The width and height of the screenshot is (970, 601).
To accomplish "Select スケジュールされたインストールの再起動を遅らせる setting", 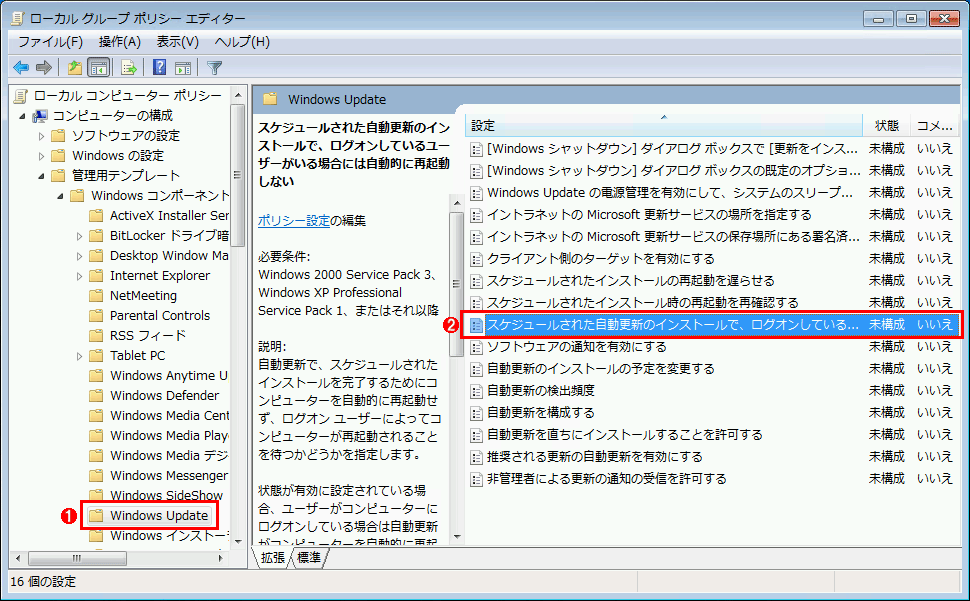I will coord(630,281).
